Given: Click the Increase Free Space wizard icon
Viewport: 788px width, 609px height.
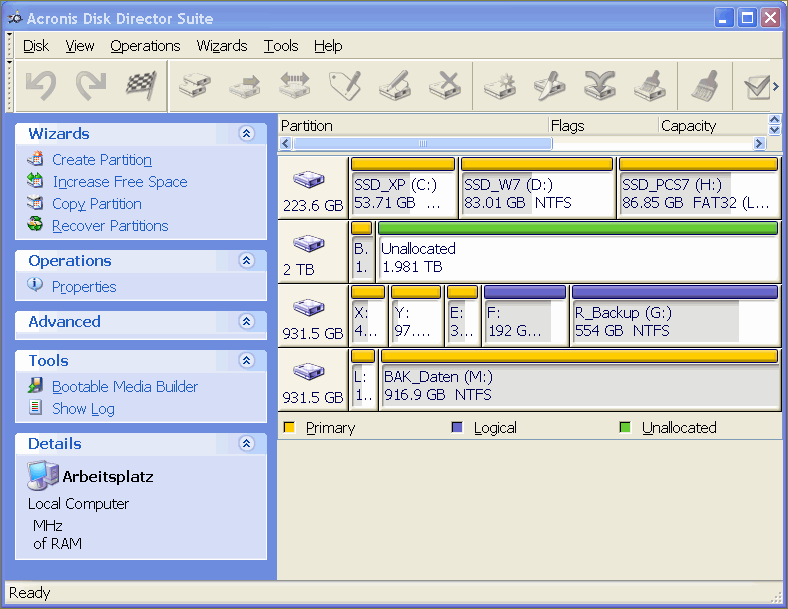Looking at the screenshot, I should click(x=35, y=180).
